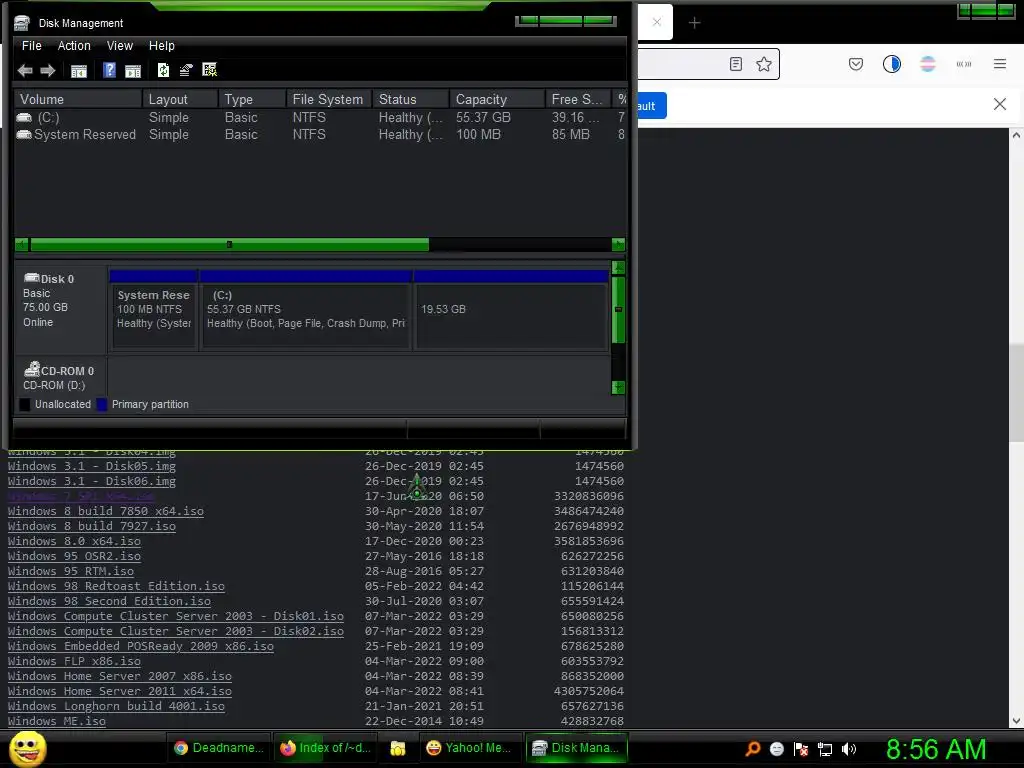Open Windows 3.1 - Disk05.img link
This screenshot has width=1024, height=768.
click(91, 466)
